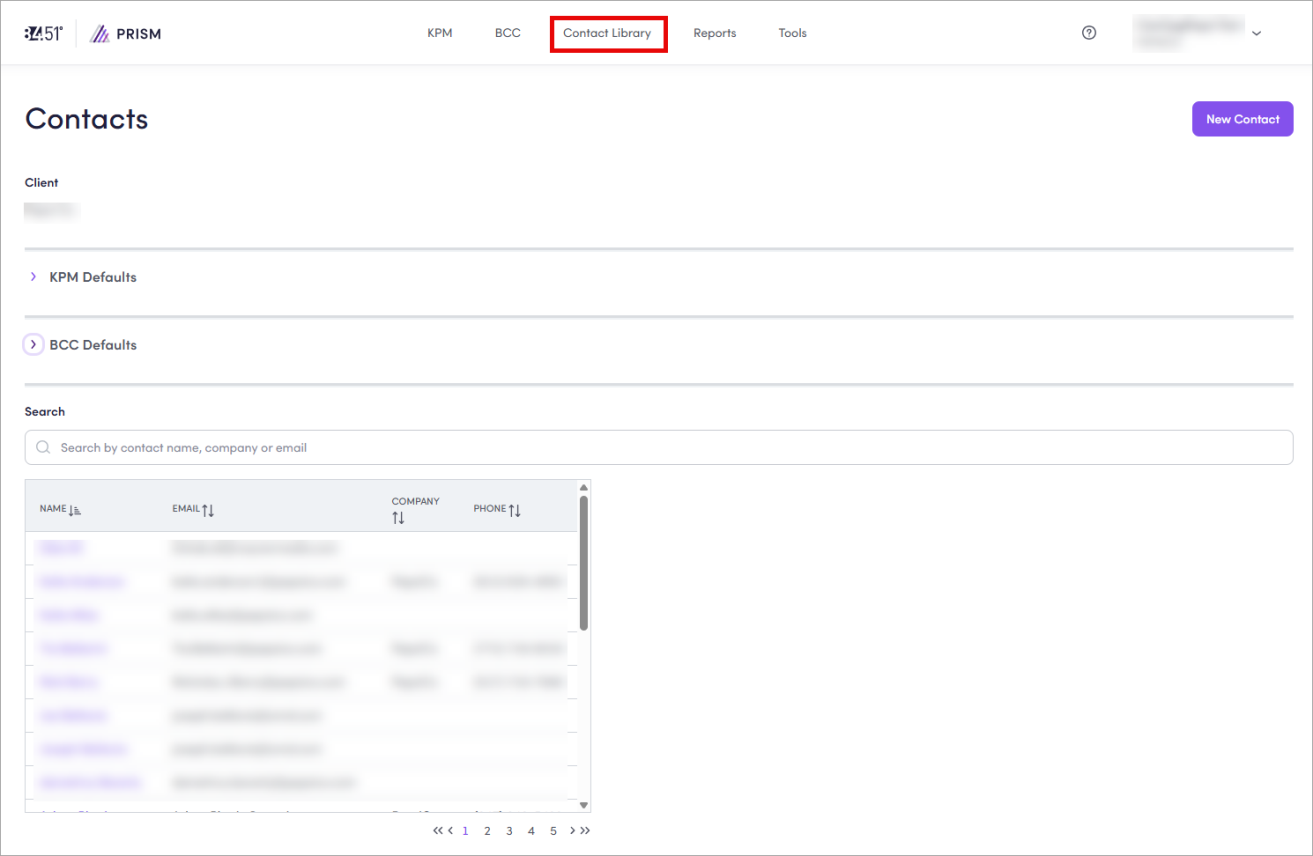Go to previous page arrow
The image size is (1313, 856).
451,830
